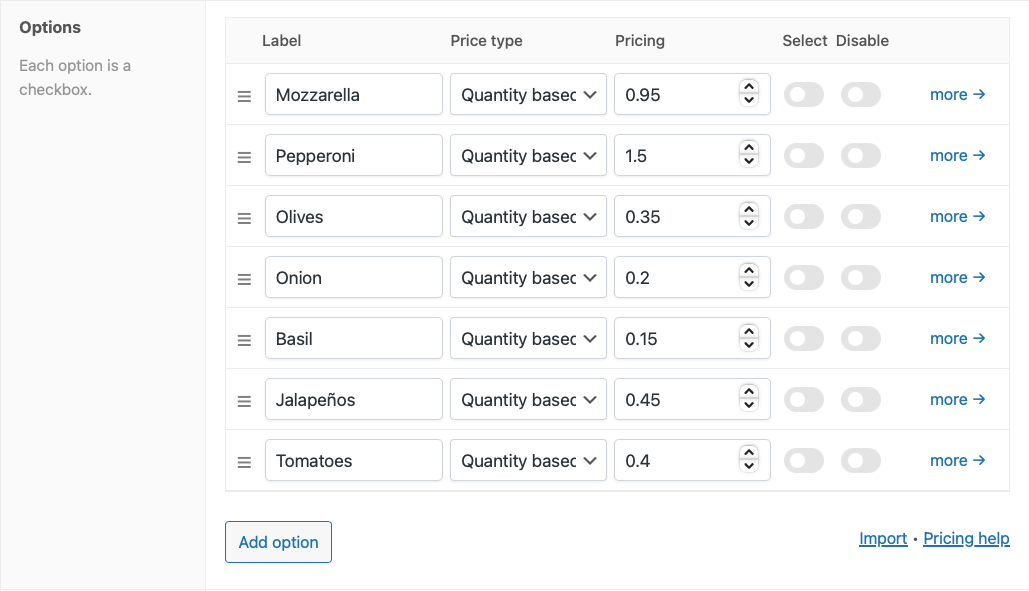
Task: Click the reorder handle for Basil
Action: click(244, 340)
